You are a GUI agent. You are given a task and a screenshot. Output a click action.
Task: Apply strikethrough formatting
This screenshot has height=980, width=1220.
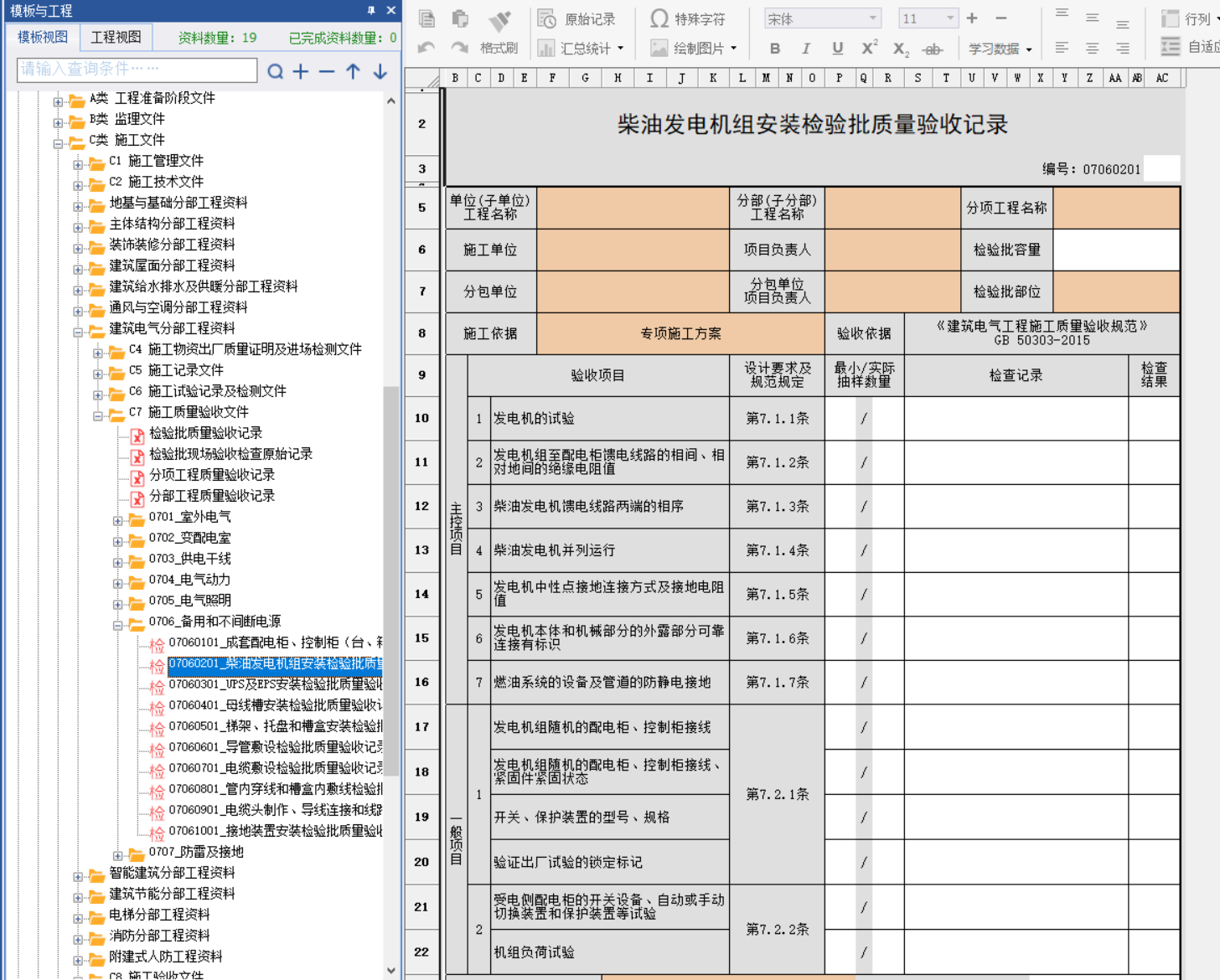tap(933, 49)
